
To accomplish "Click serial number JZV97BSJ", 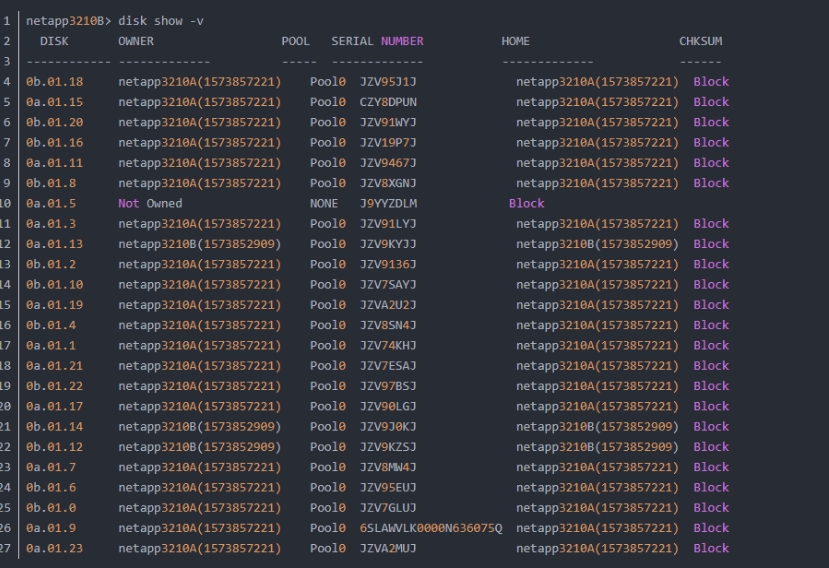I will coord(388,386).
